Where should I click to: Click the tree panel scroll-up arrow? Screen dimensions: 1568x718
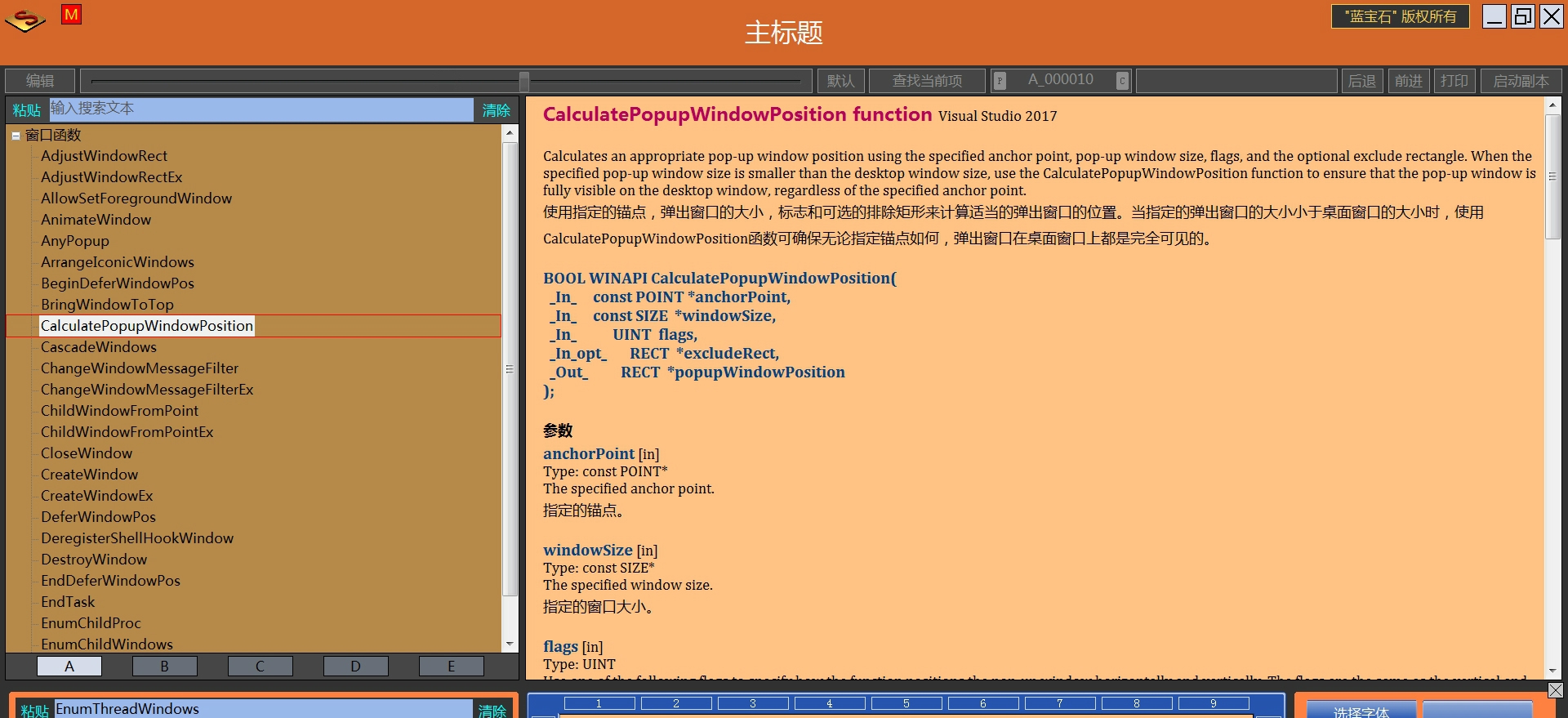click(510, 133)
